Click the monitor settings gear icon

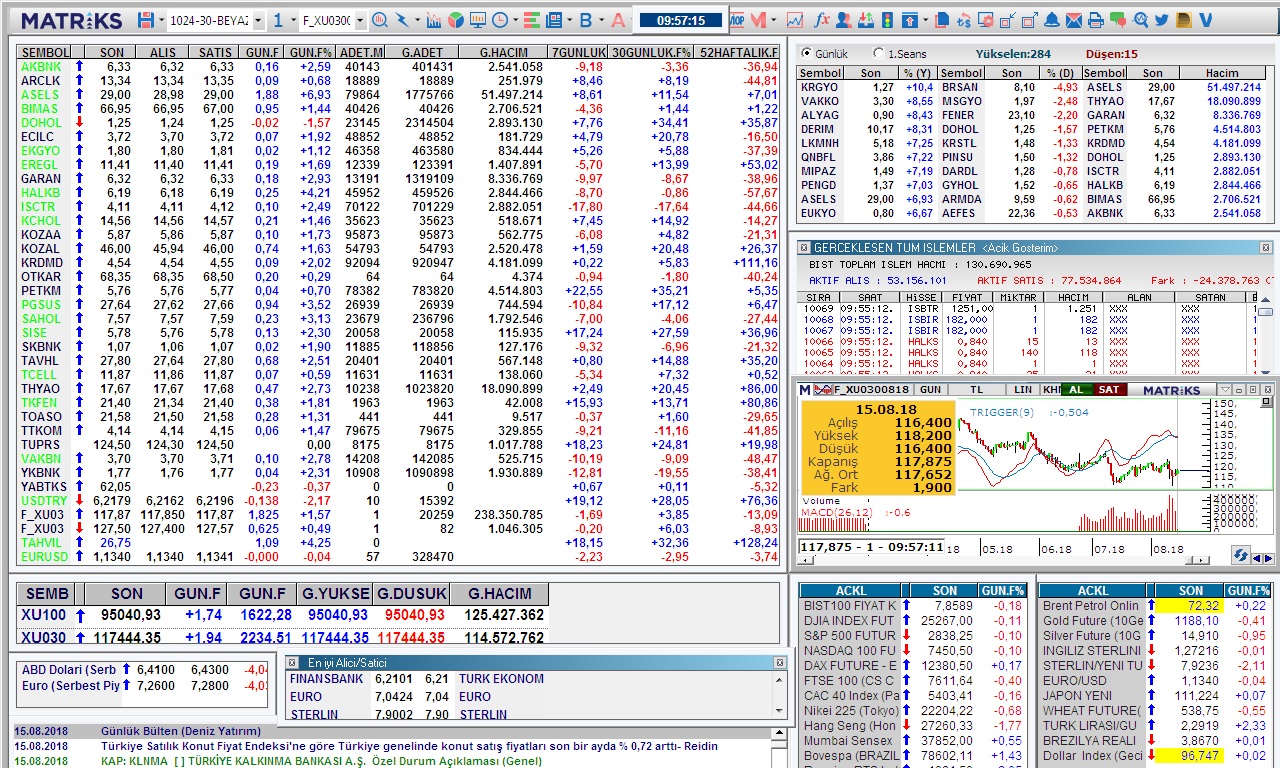point(986,20)
